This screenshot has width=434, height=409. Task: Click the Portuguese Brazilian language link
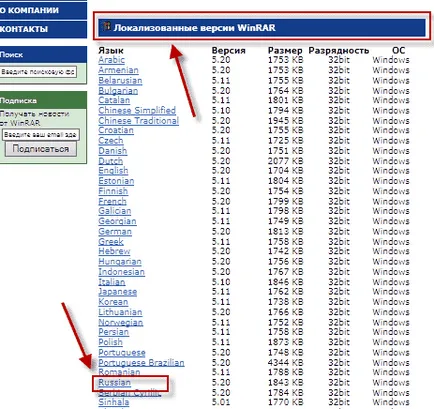point(141,363)
